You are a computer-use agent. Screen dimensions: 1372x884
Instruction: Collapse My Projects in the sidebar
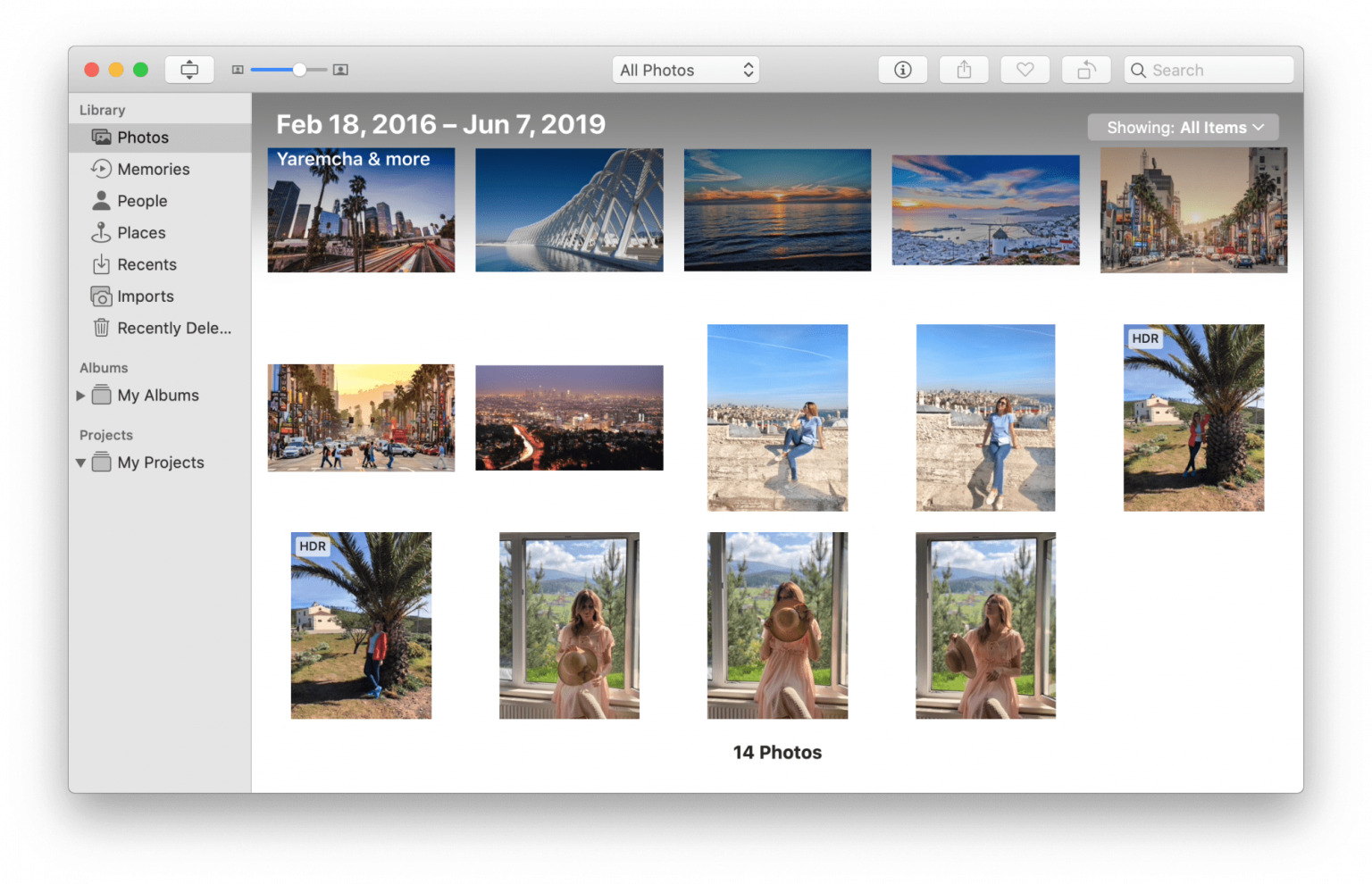[81, 463]
